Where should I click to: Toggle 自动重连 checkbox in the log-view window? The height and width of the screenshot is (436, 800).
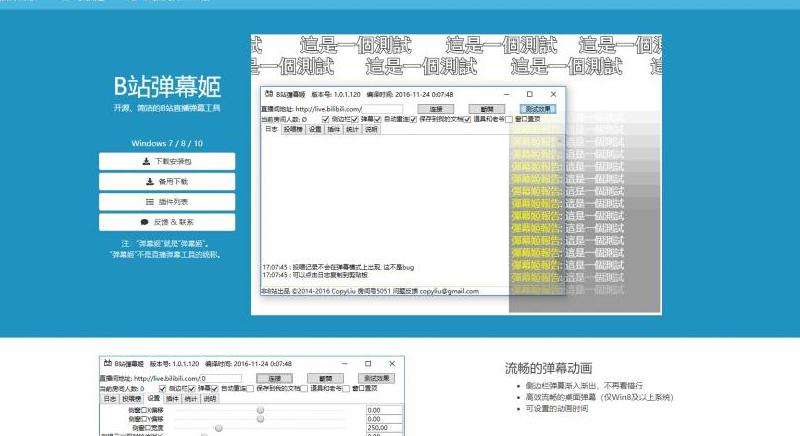click(x=378, y=119)
